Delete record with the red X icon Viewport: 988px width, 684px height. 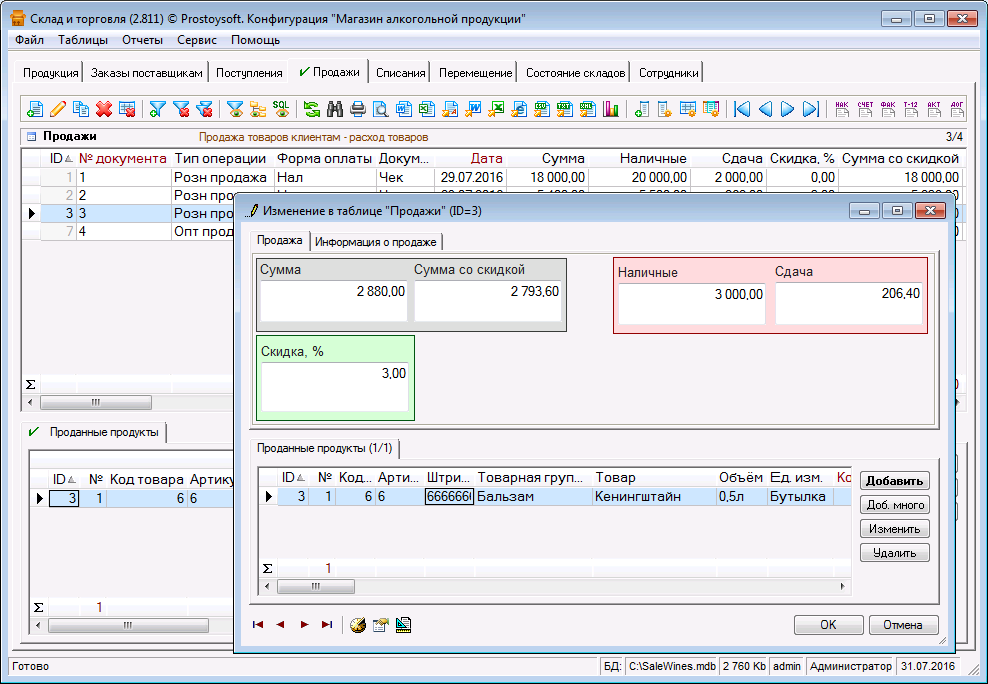pyautogui.click(x=103, y=109)
